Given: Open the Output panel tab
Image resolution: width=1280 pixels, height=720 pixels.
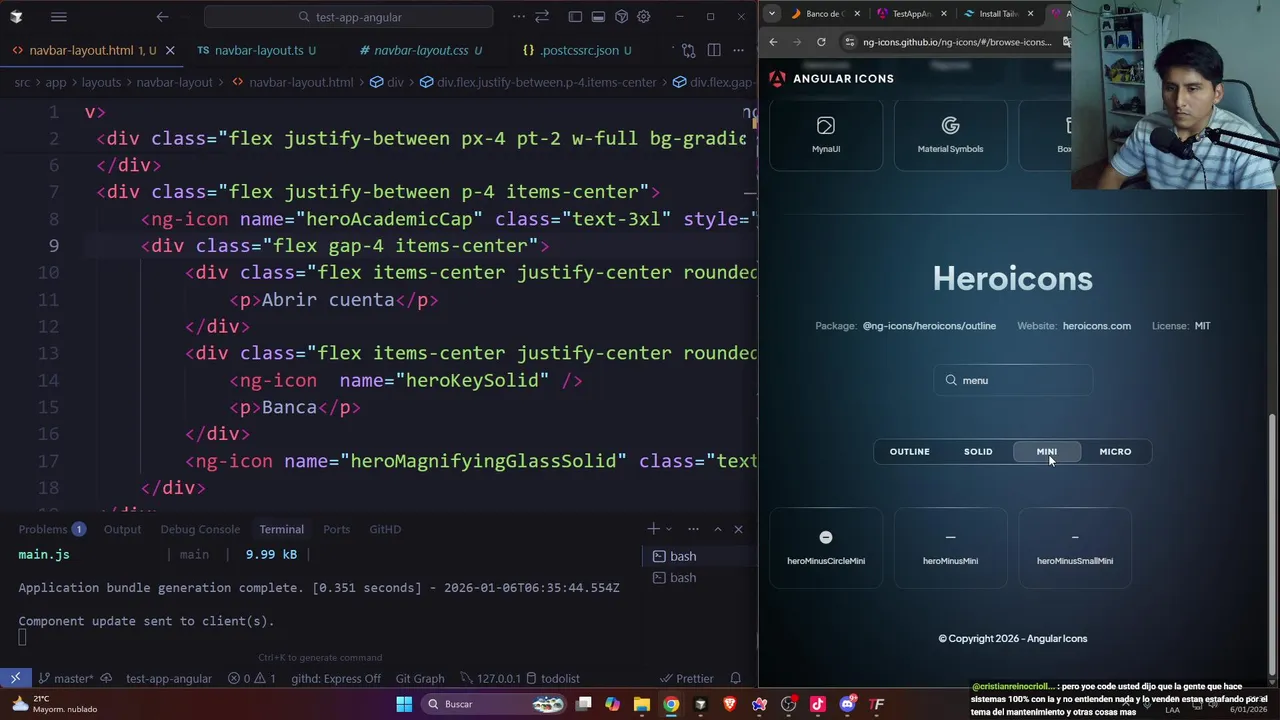Looking at the screenshot, I should 122,529.
